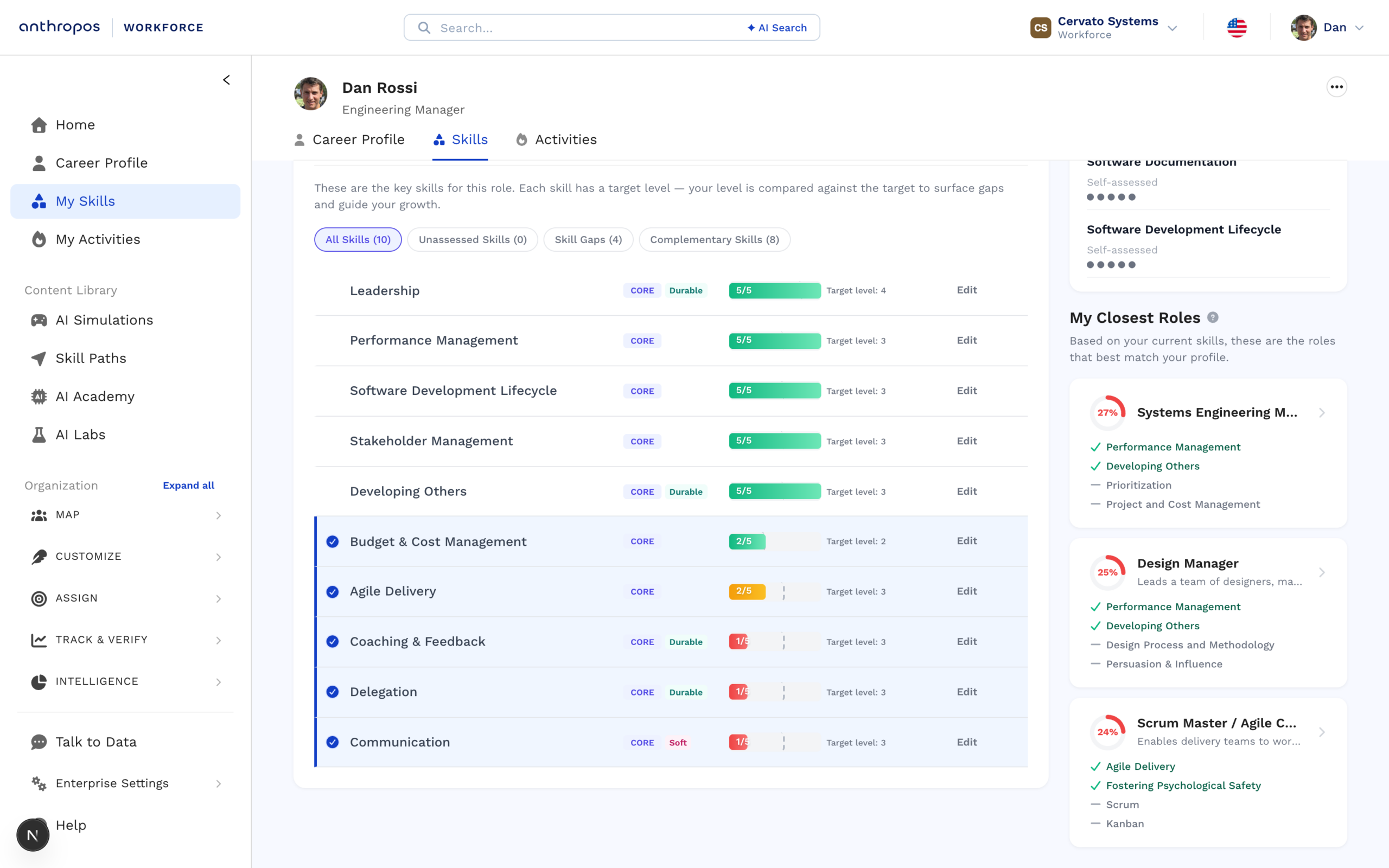Click the Skill Paths arrow icon
Viewport: 1389px width, 868px height.
[39, 358]
